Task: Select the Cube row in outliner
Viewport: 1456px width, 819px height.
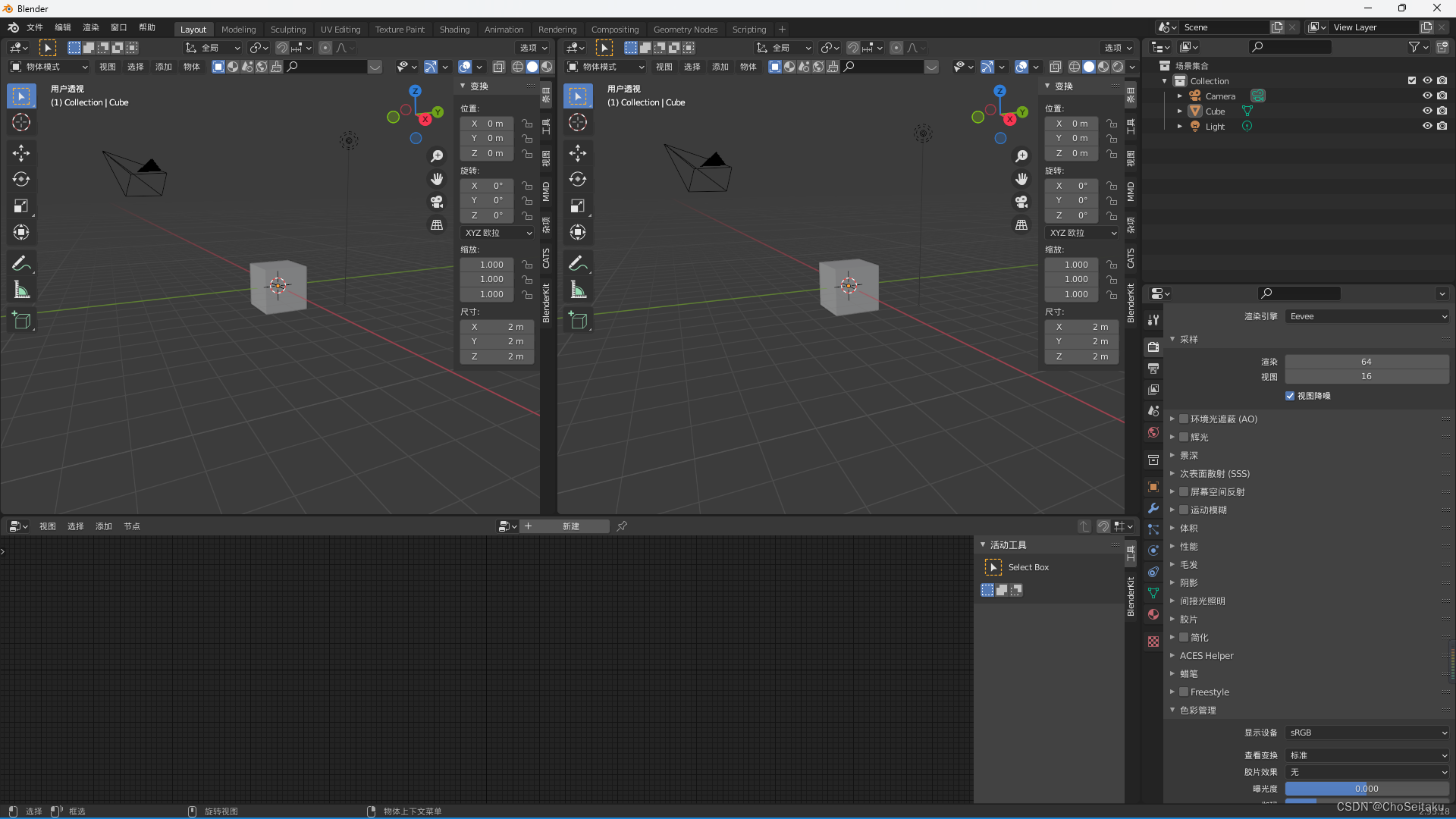Action: 1215,111
